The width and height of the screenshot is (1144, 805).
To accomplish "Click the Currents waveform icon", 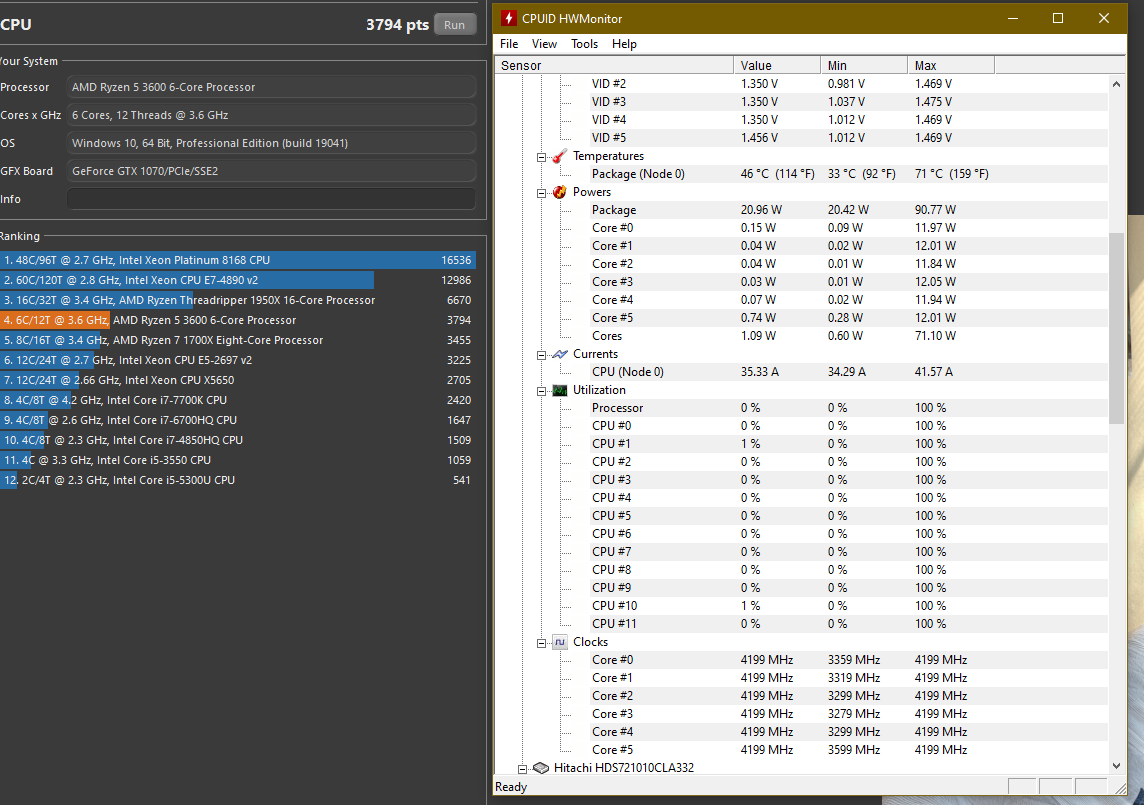I will click(x=560, y=354).
